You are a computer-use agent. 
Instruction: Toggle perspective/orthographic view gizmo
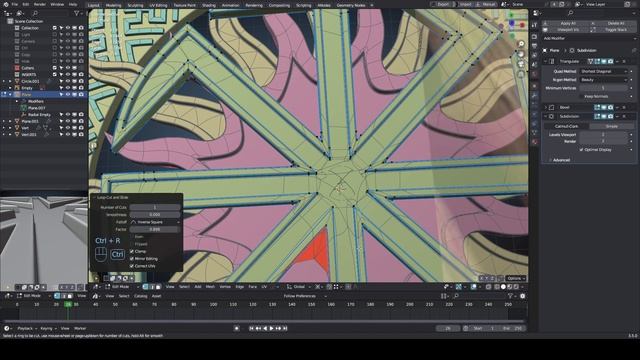coord(521,74)
